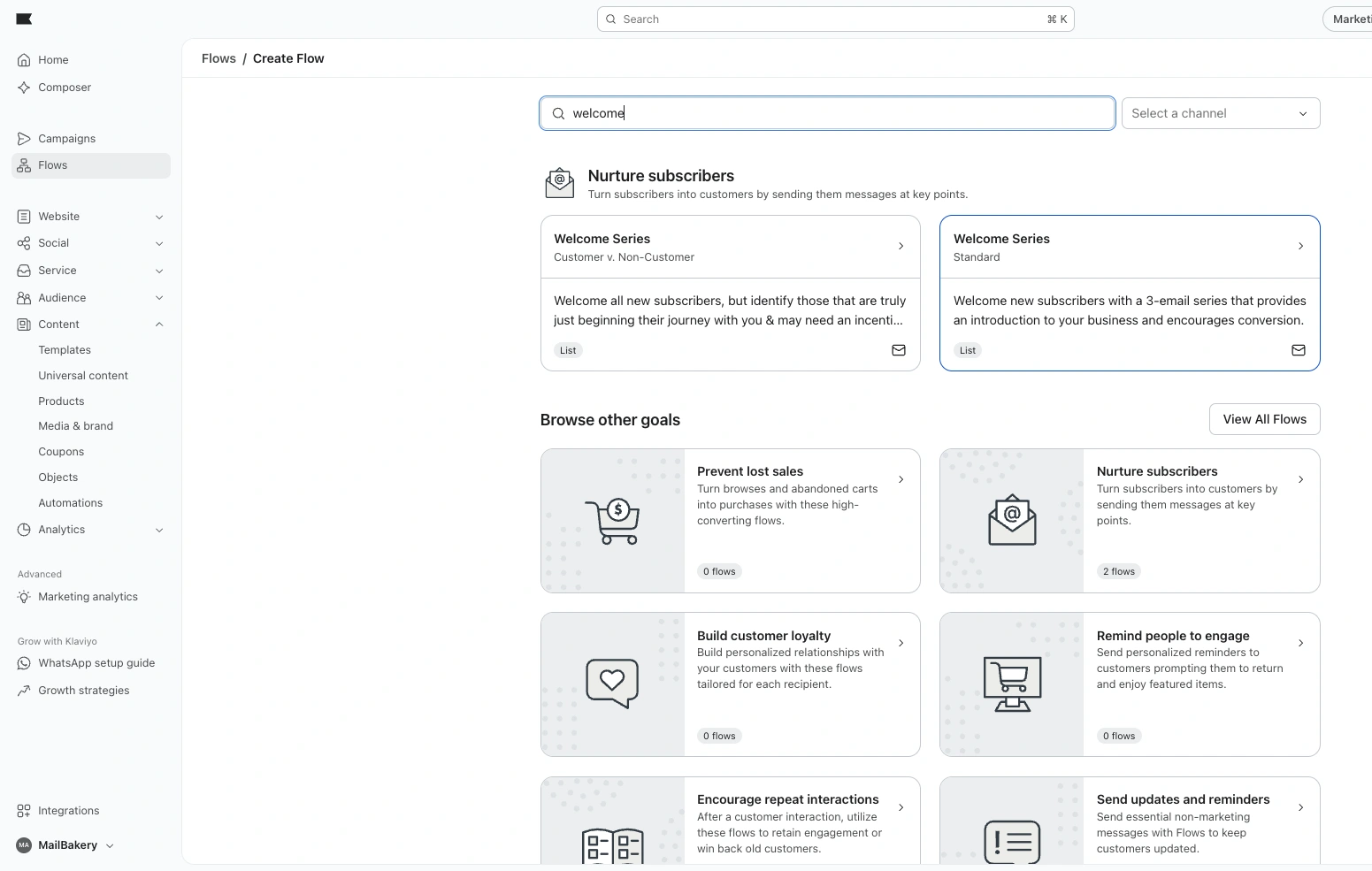The height and width of the screenshot is (871, 1372).
Task: Click the WhatsApp icon in sidebar
Action: pos(24,663)
